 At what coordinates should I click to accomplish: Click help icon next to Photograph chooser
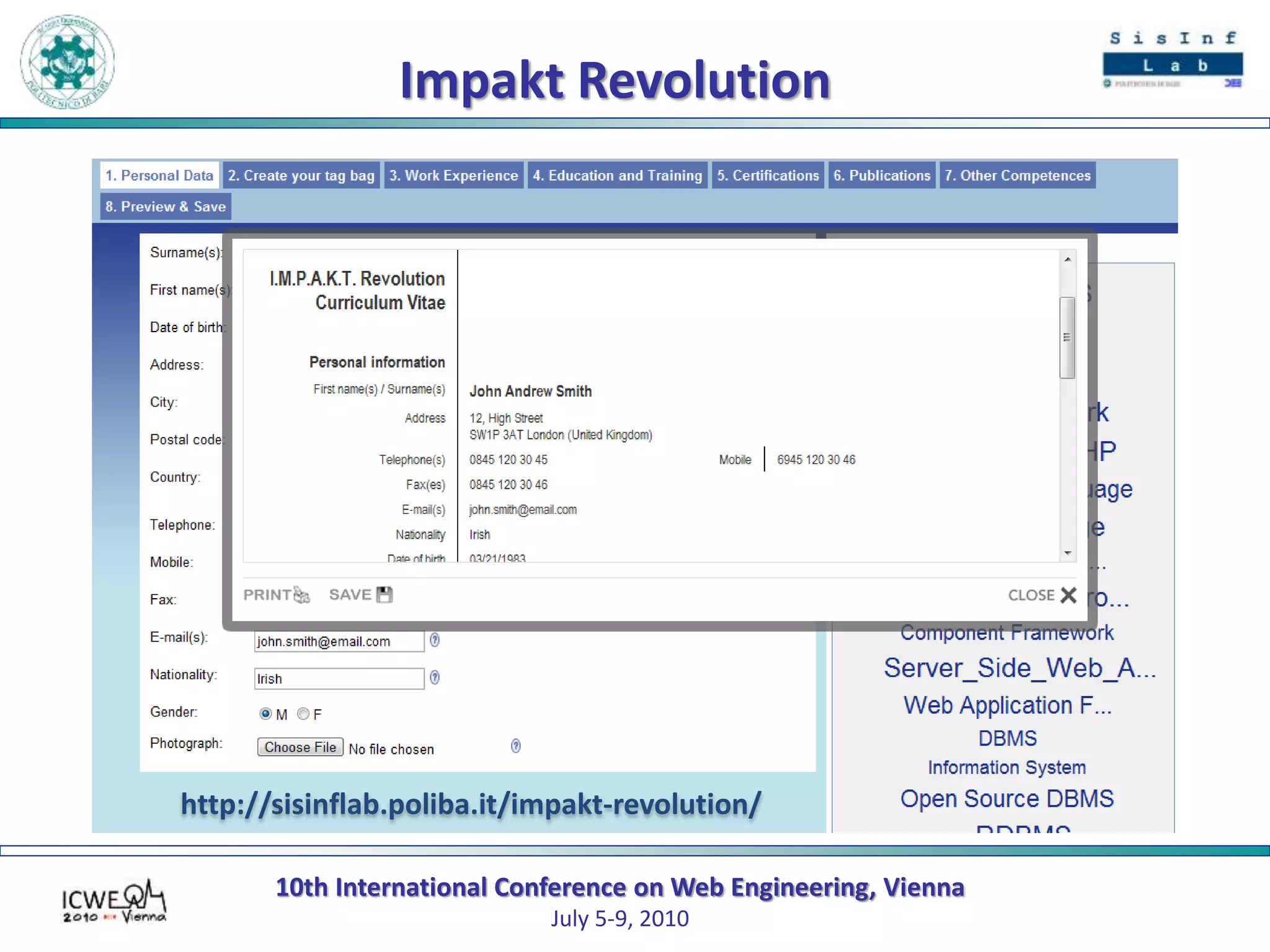(515, 746)
